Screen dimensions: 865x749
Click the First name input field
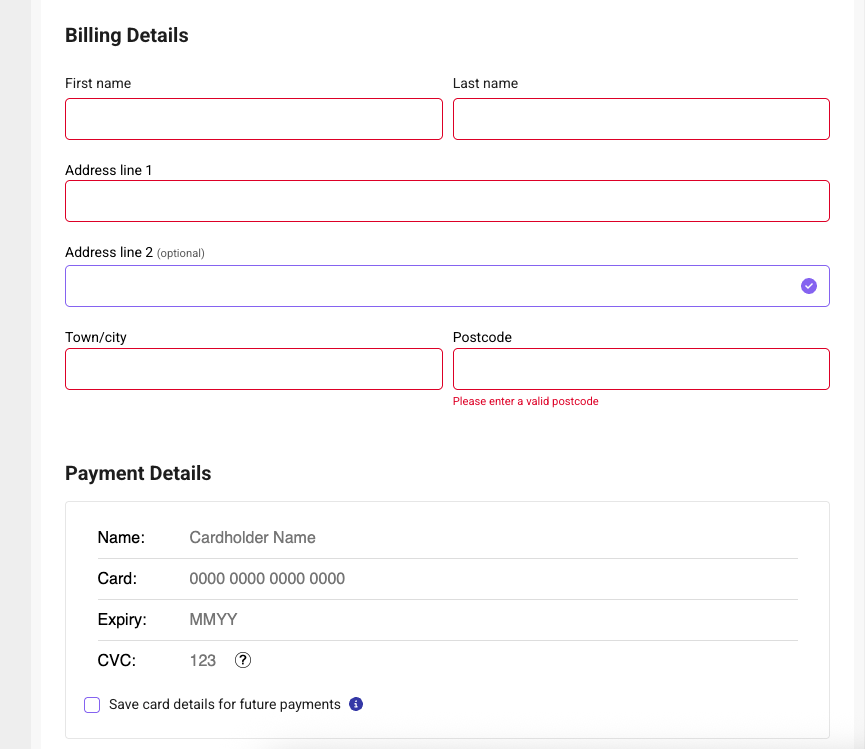(x=254, y=119)
